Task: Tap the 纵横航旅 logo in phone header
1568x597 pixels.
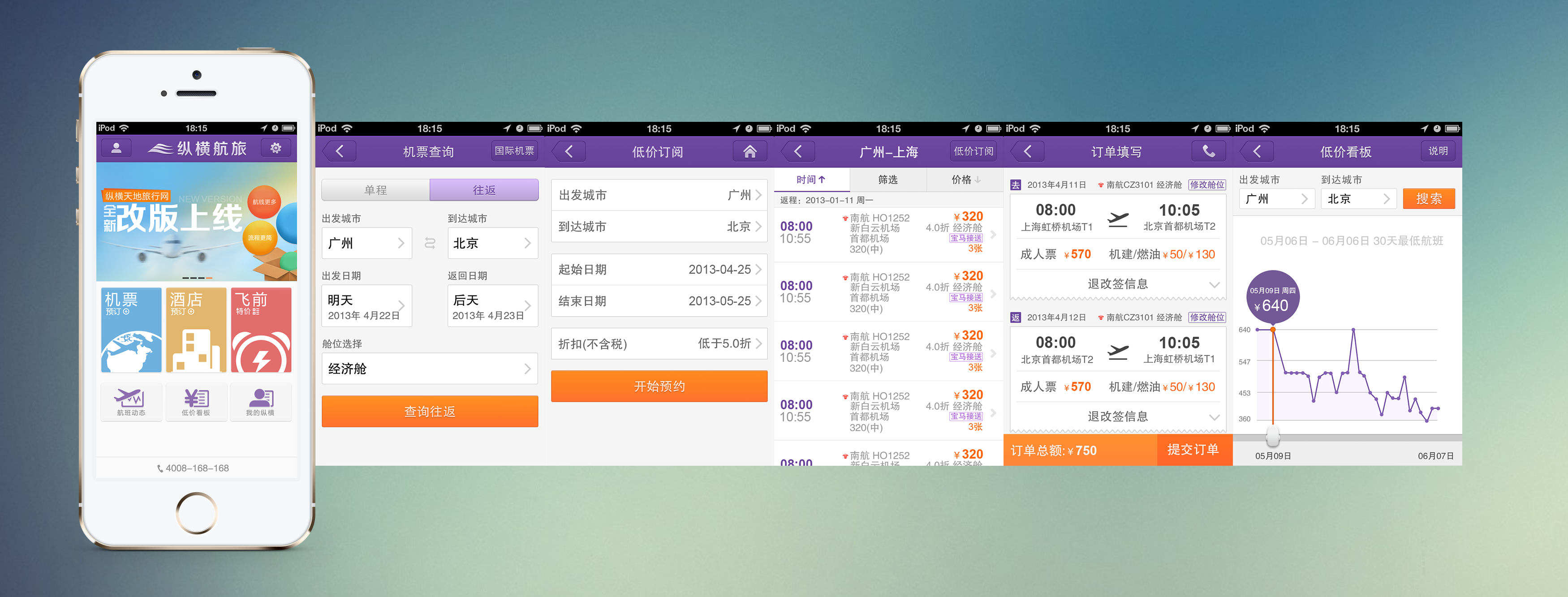Action: [197, 148]
